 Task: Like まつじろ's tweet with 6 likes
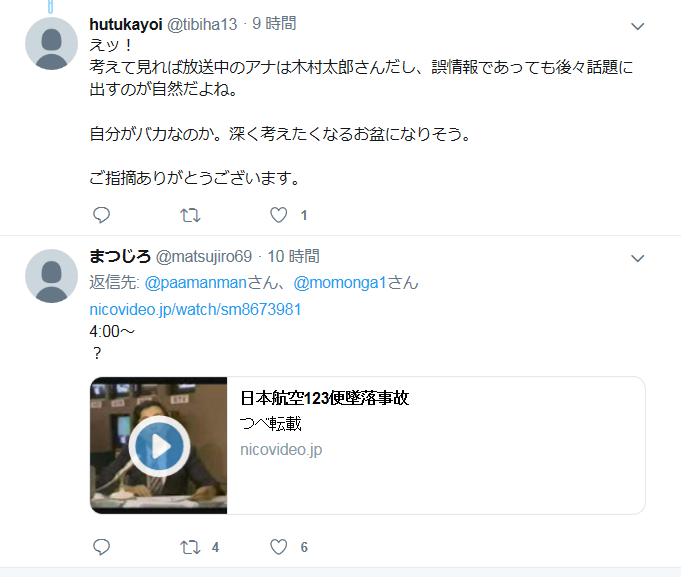[x=278, y=547]
